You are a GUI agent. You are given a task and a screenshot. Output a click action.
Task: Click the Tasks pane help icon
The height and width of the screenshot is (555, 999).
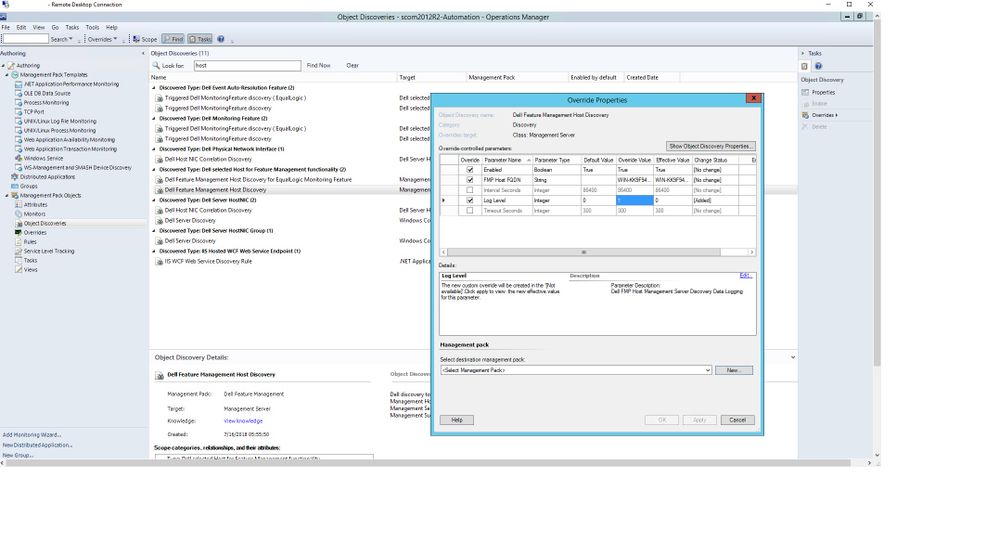(x=819, y=66)
